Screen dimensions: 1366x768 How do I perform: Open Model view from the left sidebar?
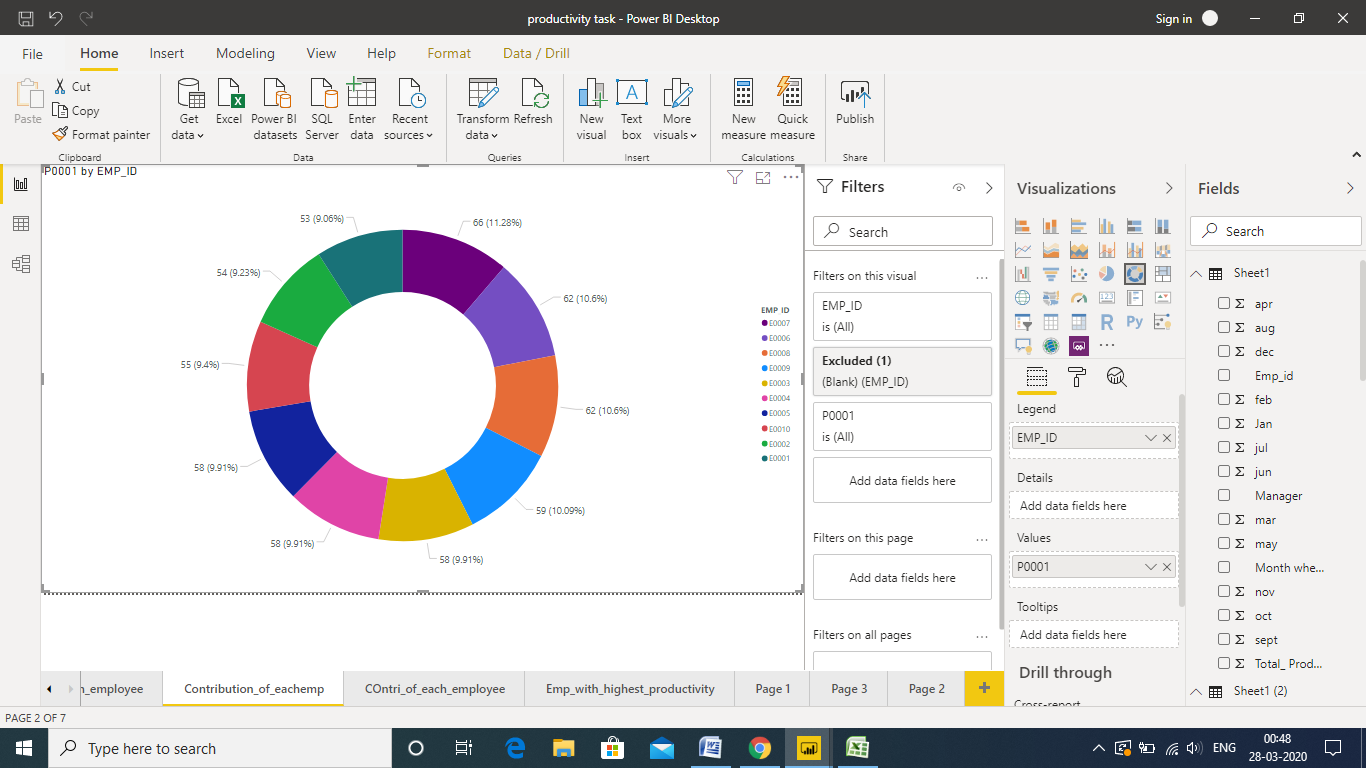(x=20, y=265)
